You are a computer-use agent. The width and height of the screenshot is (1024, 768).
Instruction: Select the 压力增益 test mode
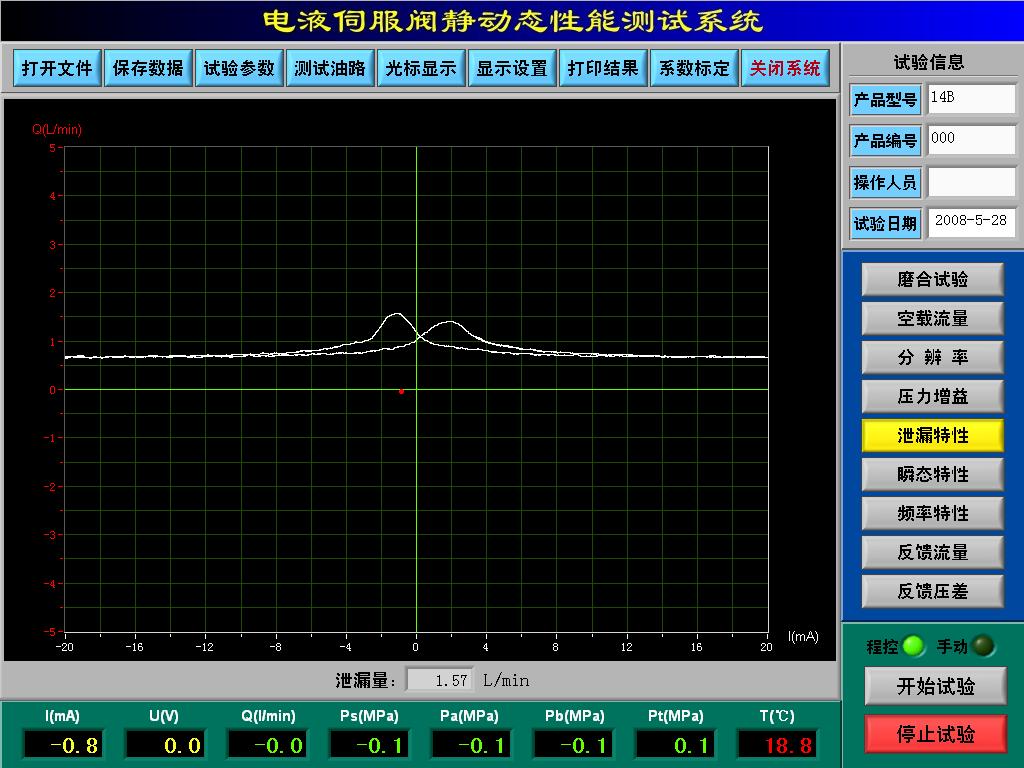(x=933, y=396)
